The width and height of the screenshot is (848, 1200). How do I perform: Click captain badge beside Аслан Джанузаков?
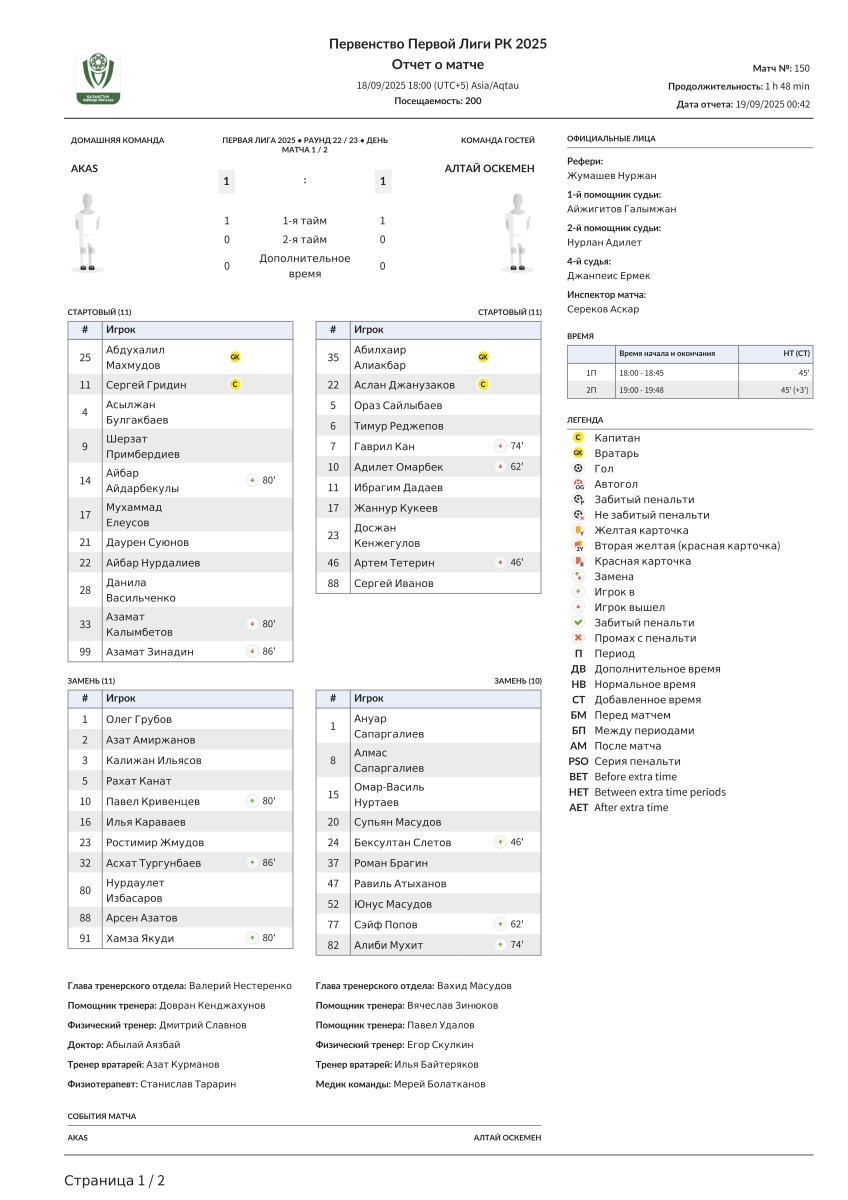[483, 384]
